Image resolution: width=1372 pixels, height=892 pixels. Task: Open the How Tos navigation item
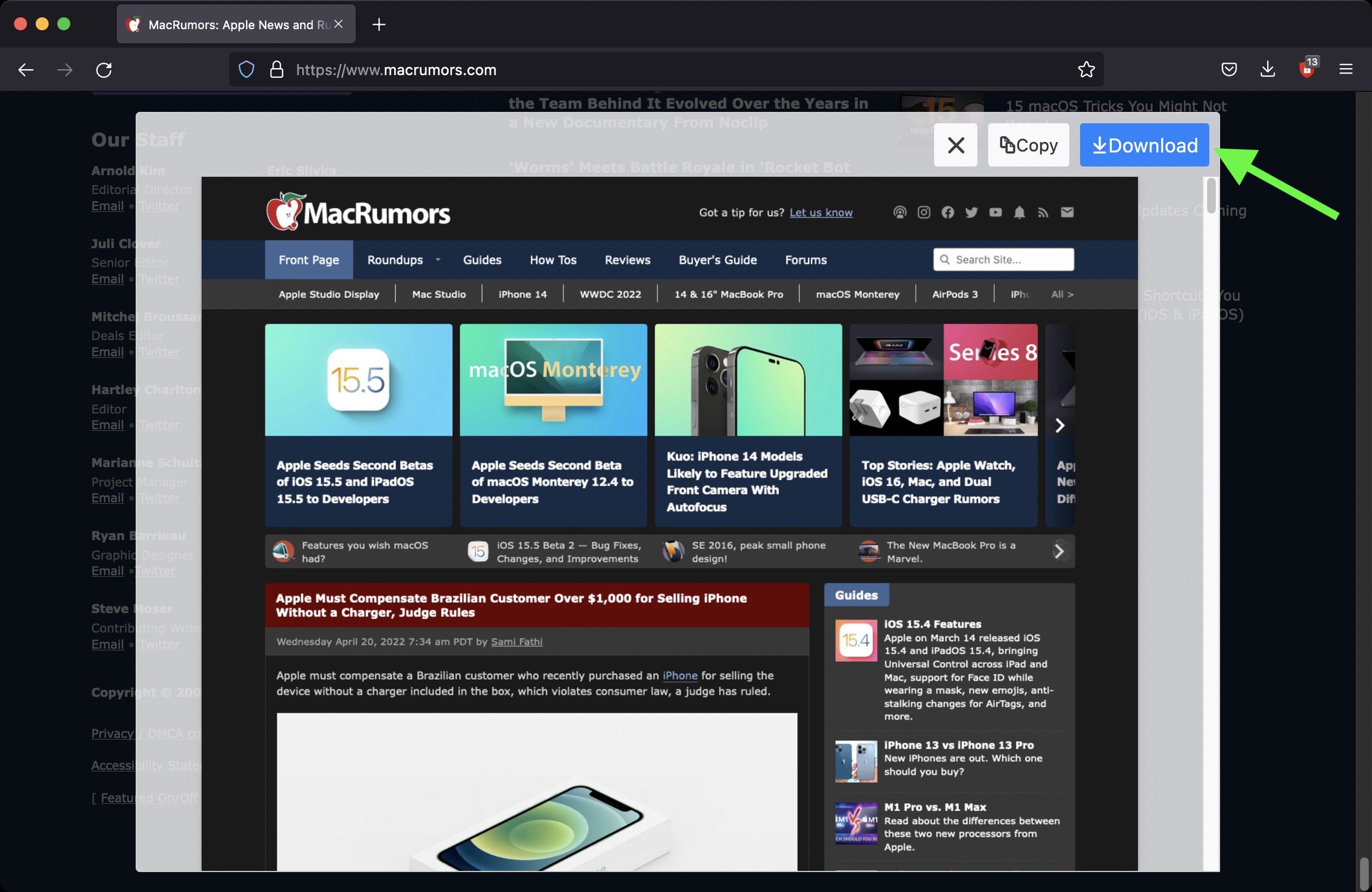(x=553, y=260)
